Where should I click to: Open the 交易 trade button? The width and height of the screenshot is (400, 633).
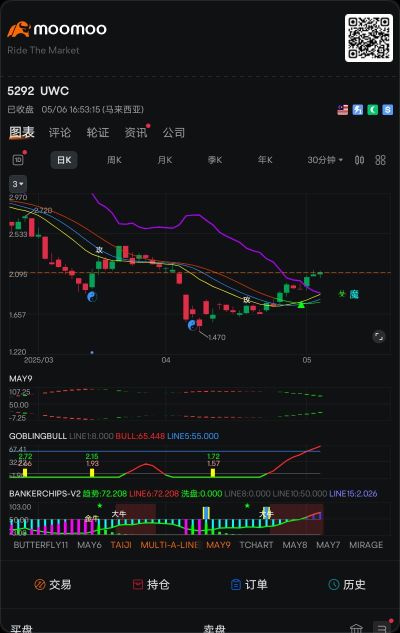(x=53, y=584)
